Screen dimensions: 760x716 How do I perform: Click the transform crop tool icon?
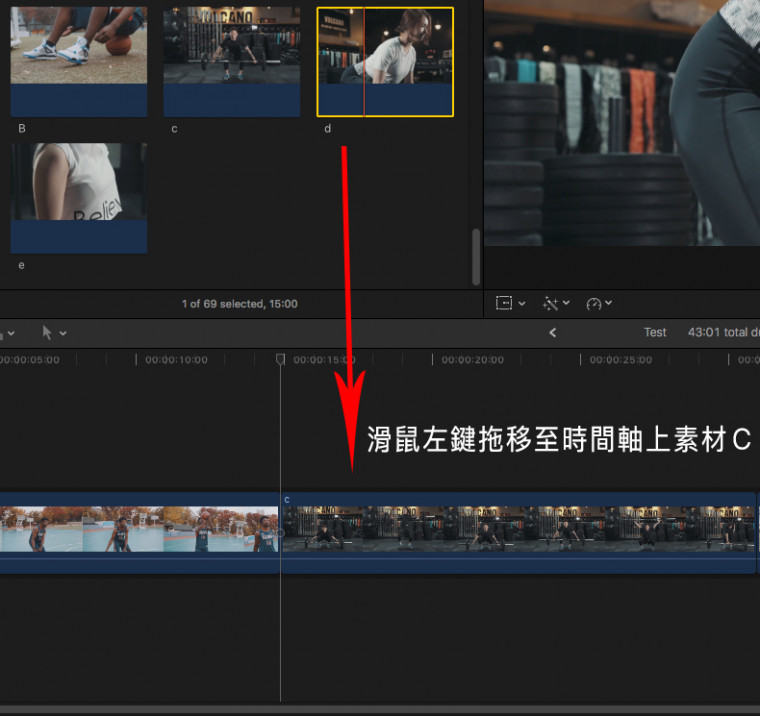504,303
